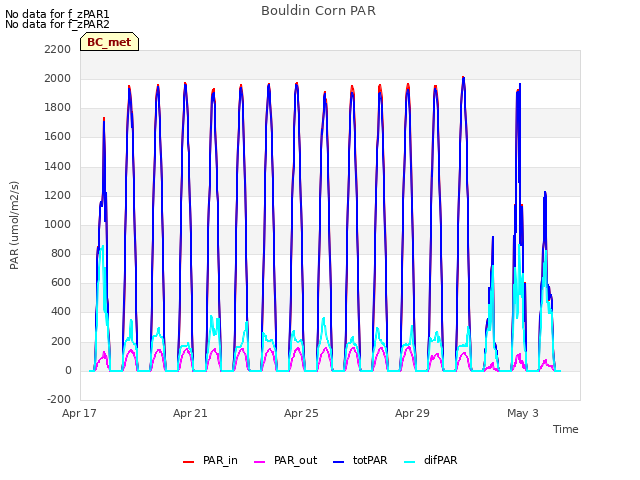Click the Apr 17 x-axis label
The height and width of the screenshot is (480, 640).
pyautogui.click(x=79, y=413)
